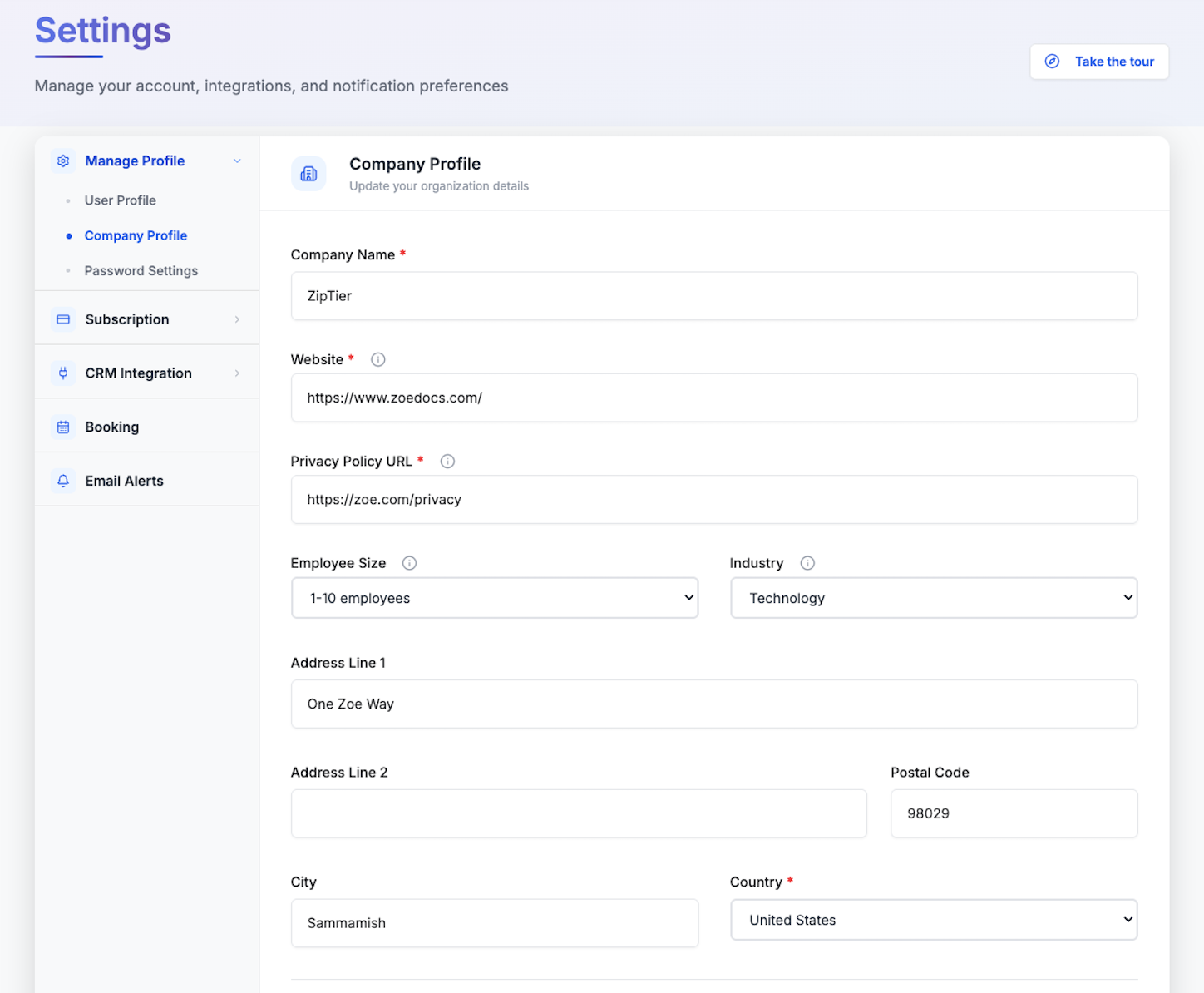This screenshot has height=993, width=1204.
Task: Open the Booking settings section
Action: point(147,427)
